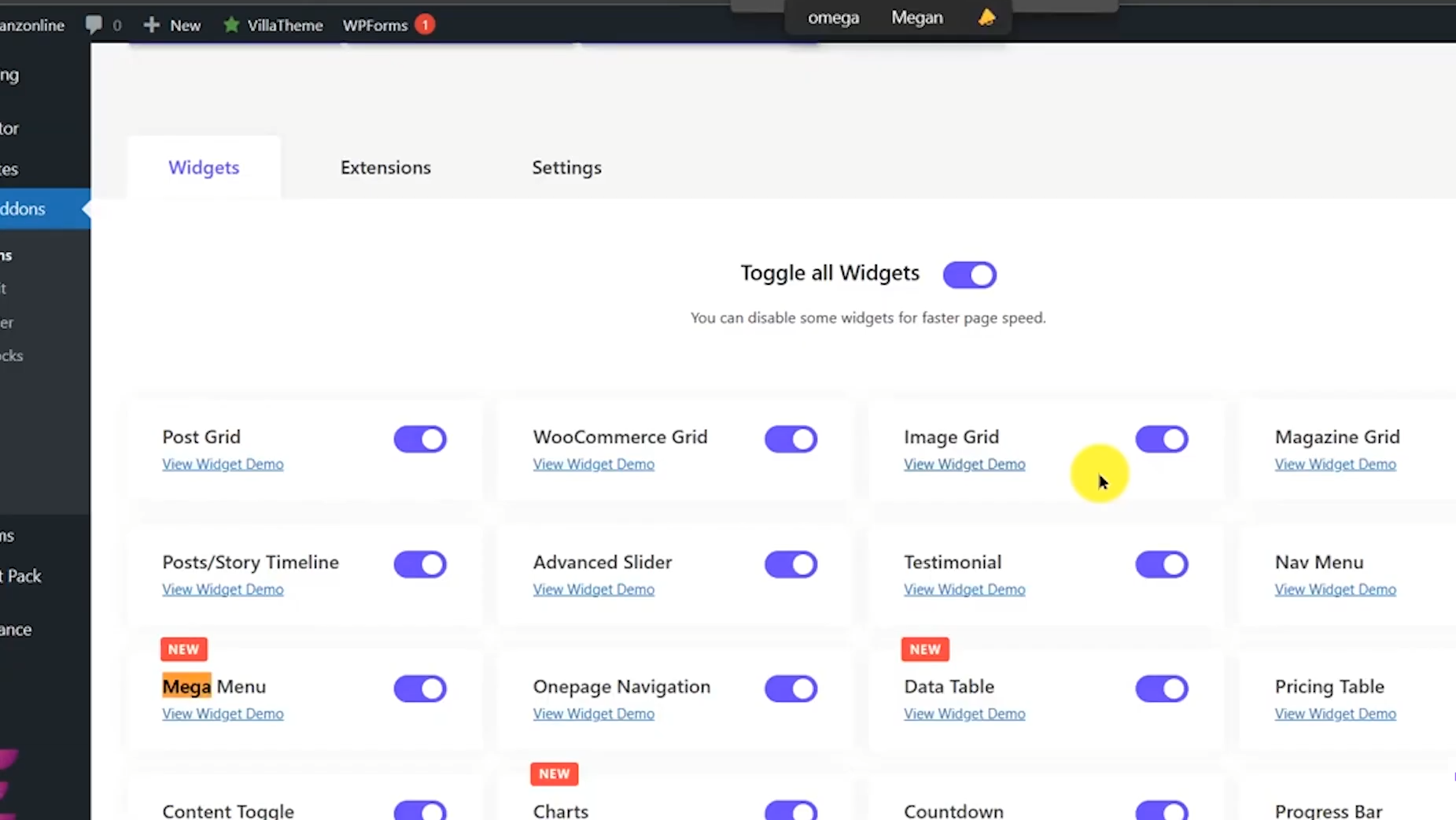The width and height of the screenshot is (1456, 820).
Task: Click the comments bubble icon in admin bar
Action: (x=94, y=25)
